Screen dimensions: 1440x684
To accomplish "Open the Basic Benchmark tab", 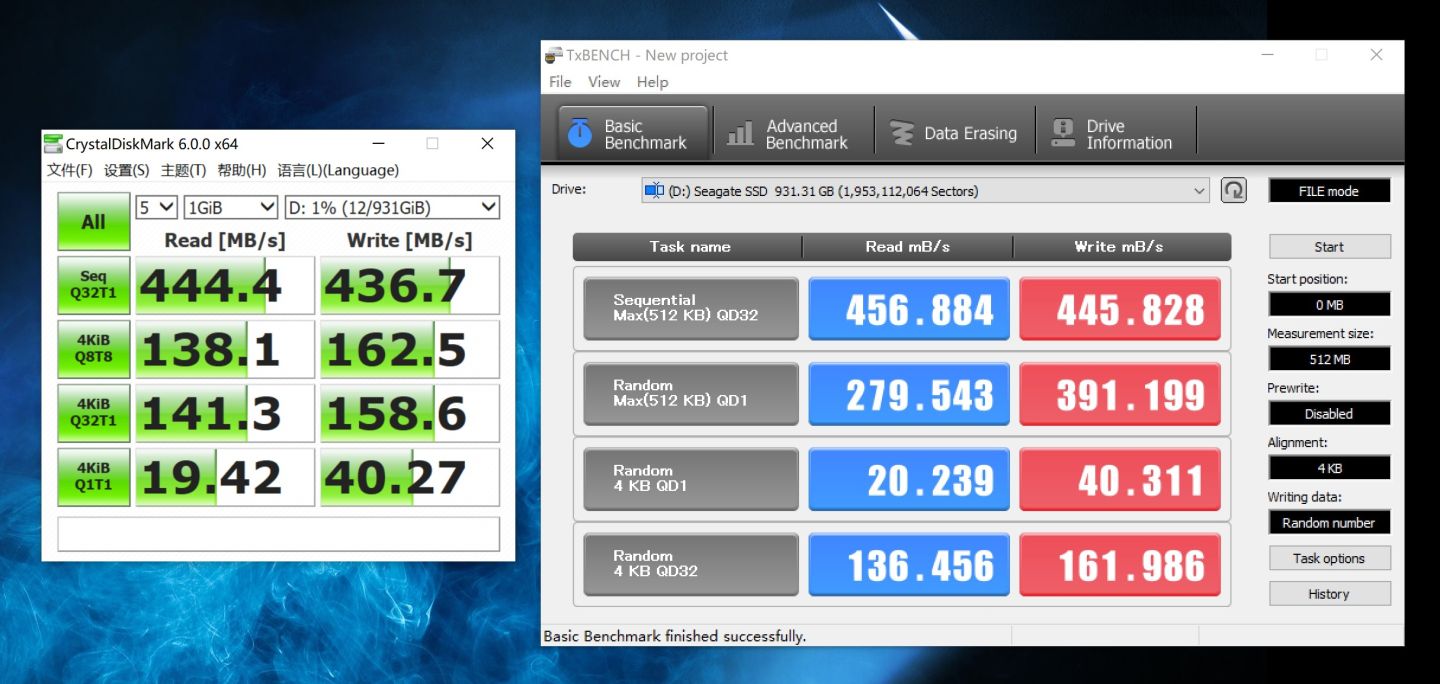I will [x=632, y=134].
